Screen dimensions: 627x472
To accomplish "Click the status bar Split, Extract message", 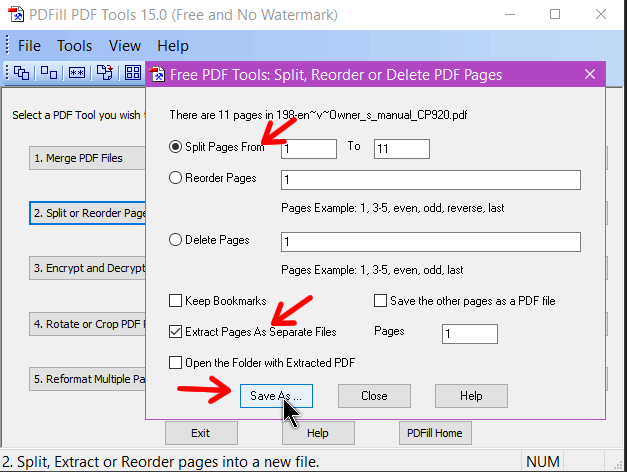I will pyautogui.click(x=161, y=462).
